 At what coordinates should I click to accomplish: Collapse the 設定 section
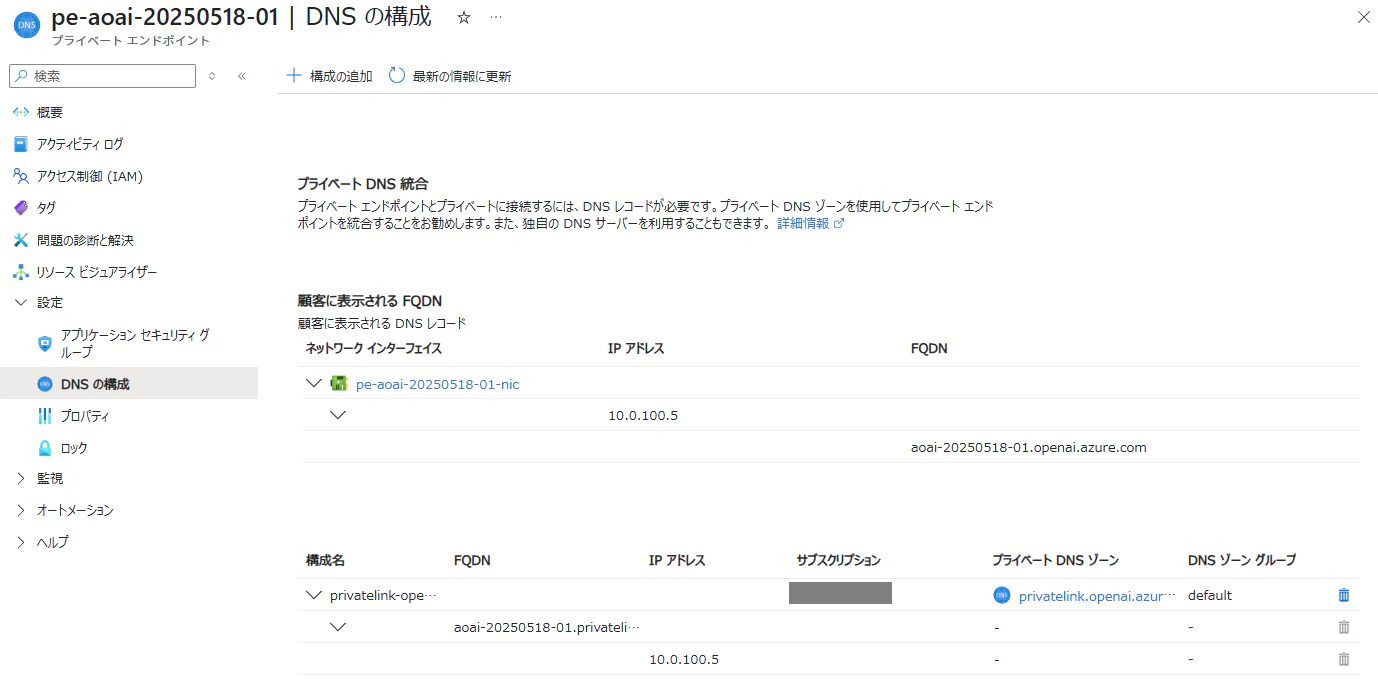(x=21, y=302)
